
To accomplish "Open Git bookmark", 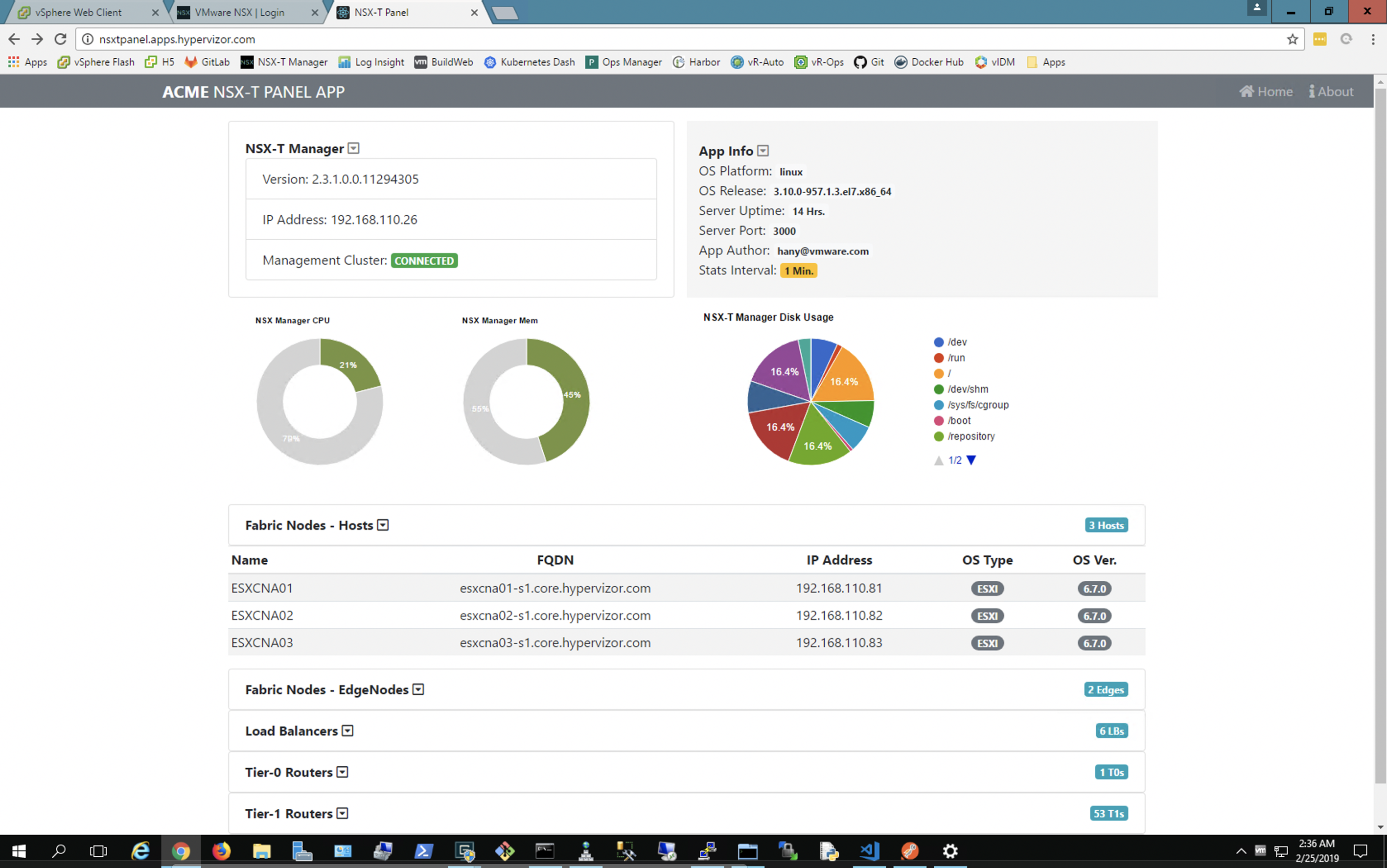I will (869, 62).
